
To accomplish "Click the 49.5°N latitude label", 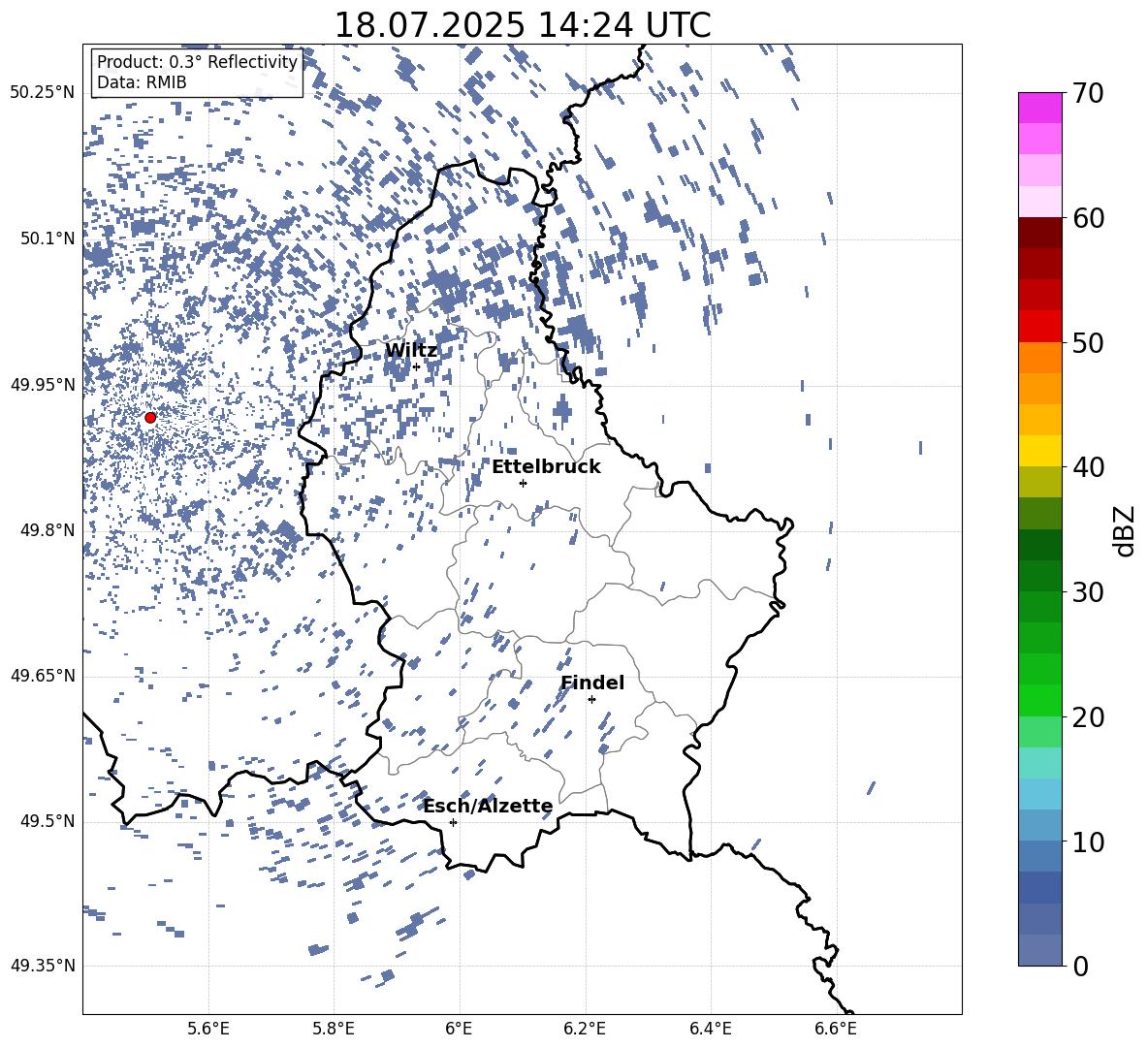I will [x=48, y=820].
